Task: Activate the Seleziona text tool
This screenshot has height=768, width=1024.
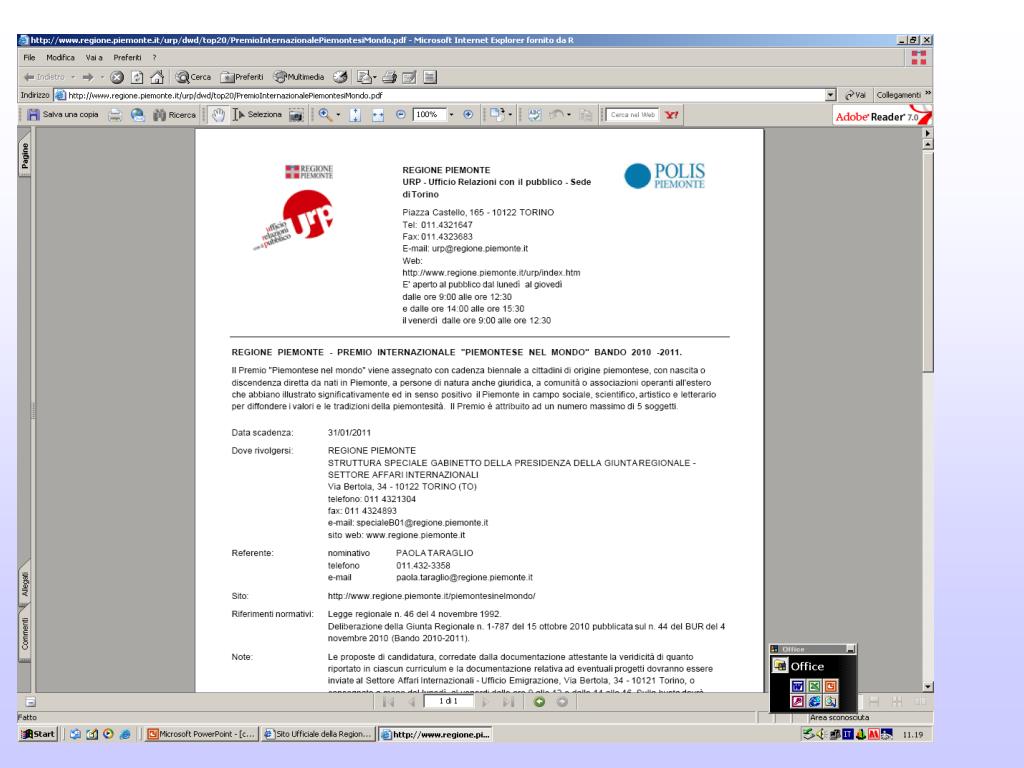Action: tap(257, 115)
